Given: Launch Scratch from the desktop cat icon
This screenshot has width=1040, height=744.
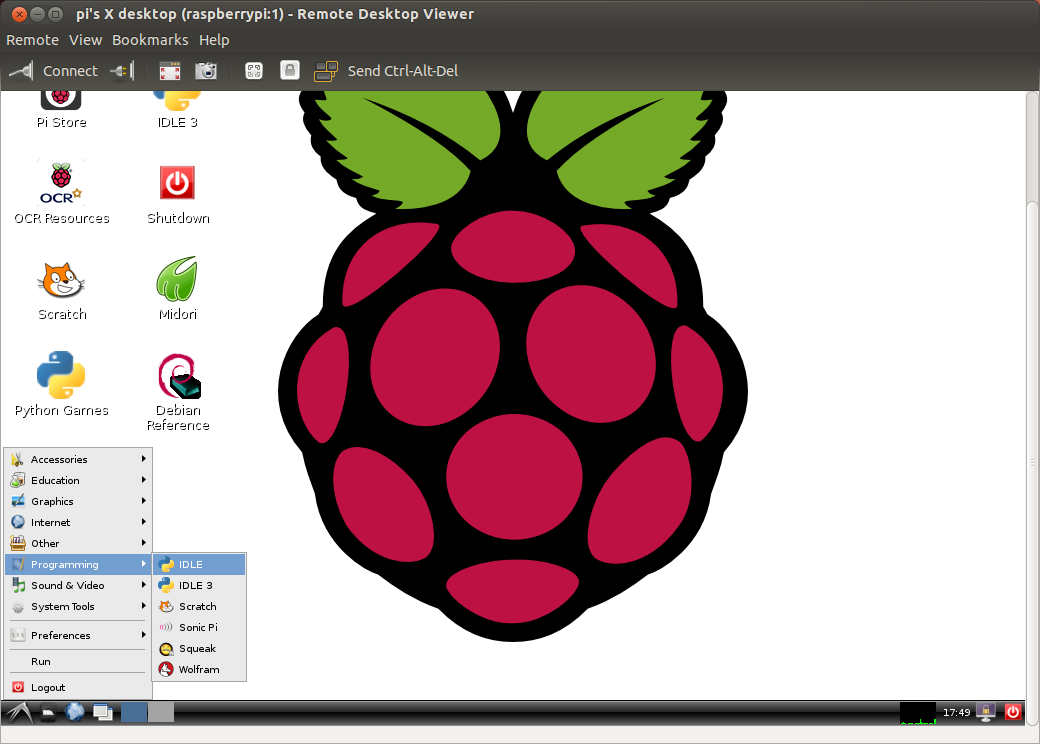Looking at the screenshot, I should tap(62, 290).
